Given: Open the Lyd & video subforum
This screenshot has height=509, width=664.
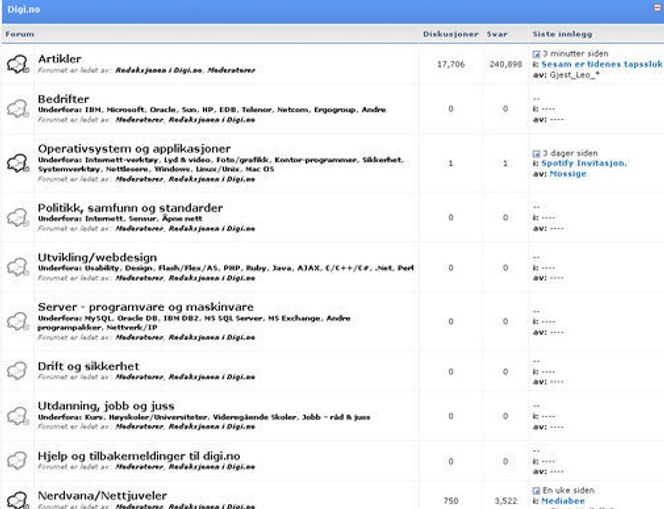Looking at the screenshot, I should tap(187, 160).
